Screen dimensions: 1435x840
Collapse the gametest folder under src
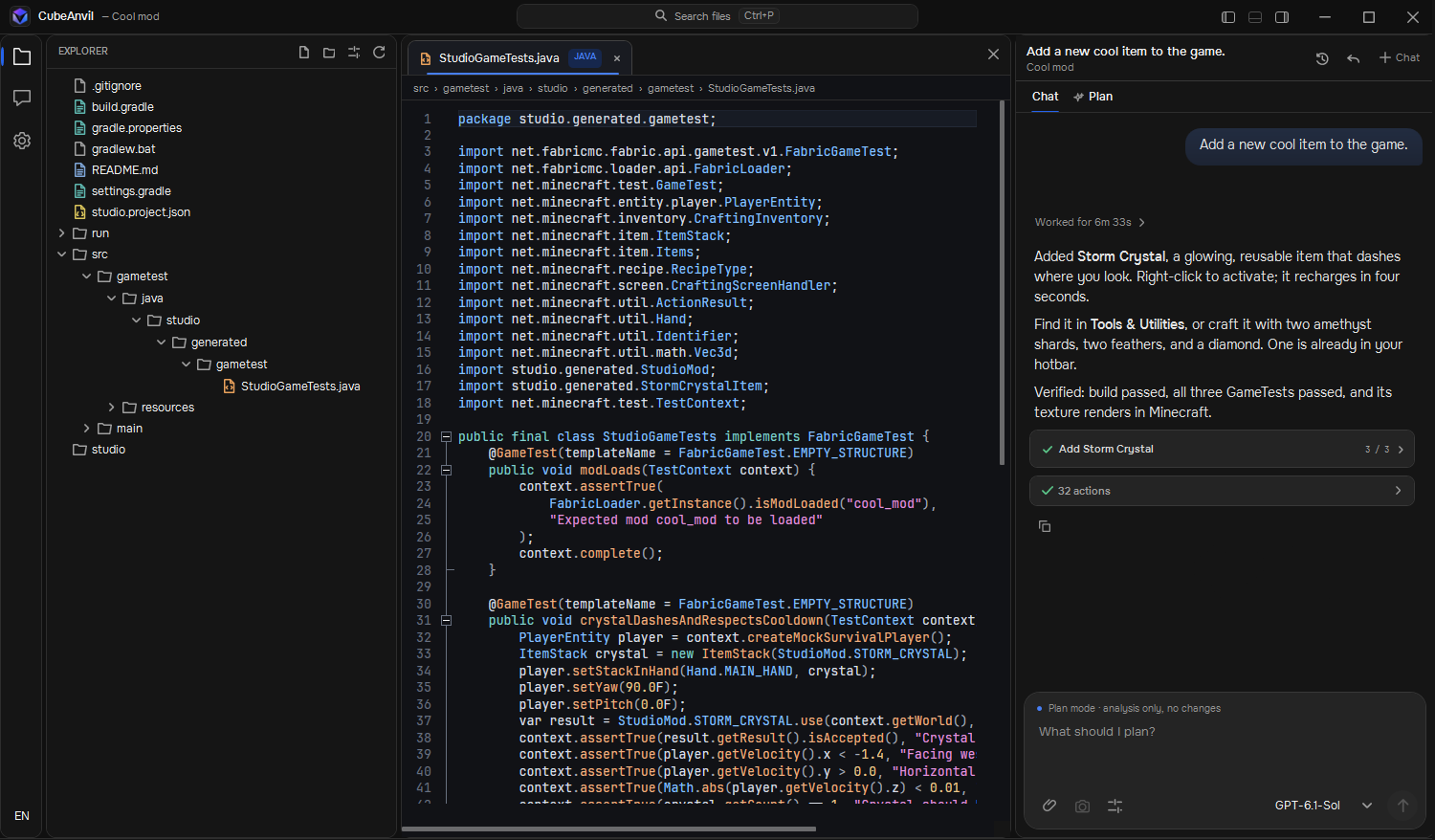click(87, 276)
